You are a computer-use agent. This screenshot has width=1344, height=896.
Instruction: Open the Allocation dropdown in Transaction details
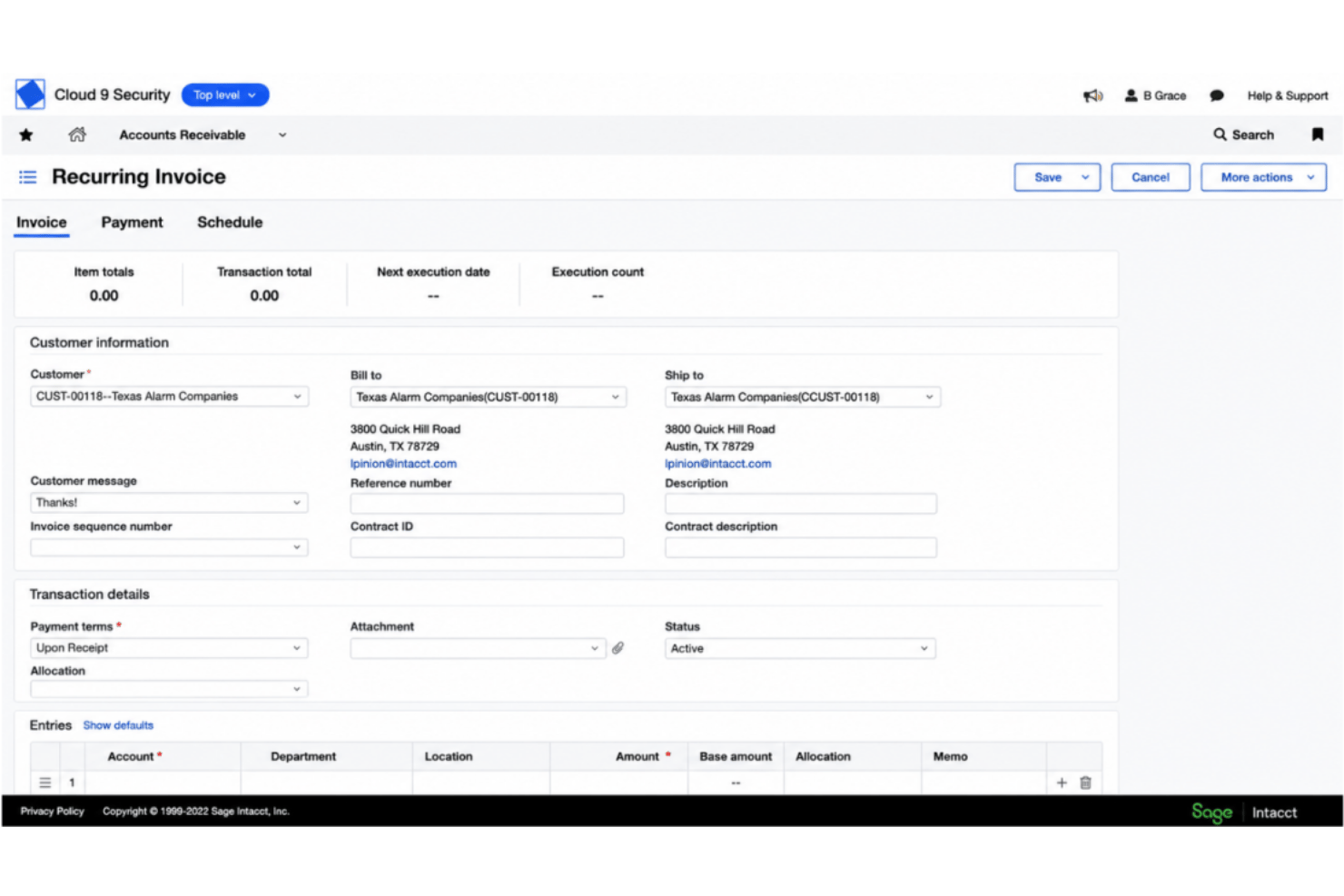click(169, 689)
